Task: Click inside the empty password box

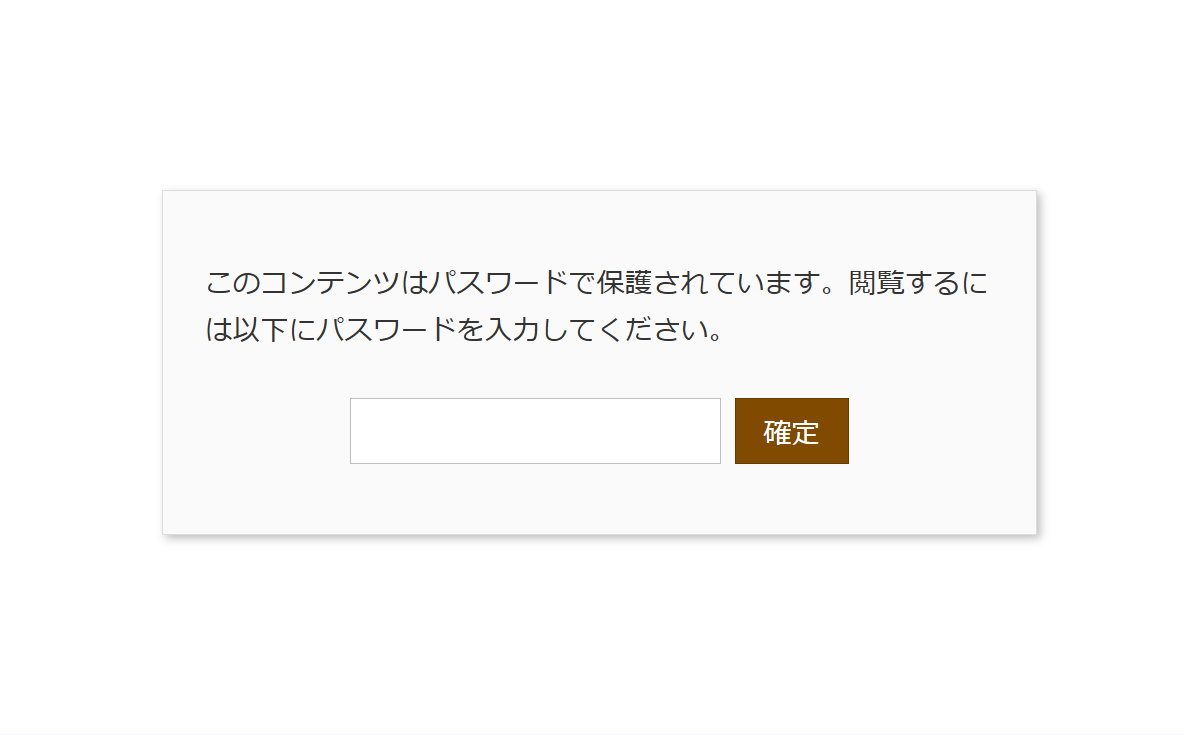Action: point(535,431)
